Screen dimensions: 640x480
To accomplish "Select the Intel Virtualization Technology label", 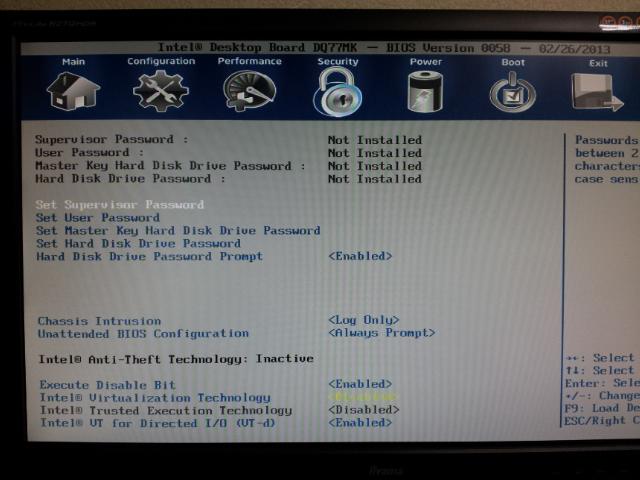I will click(155, 398).
